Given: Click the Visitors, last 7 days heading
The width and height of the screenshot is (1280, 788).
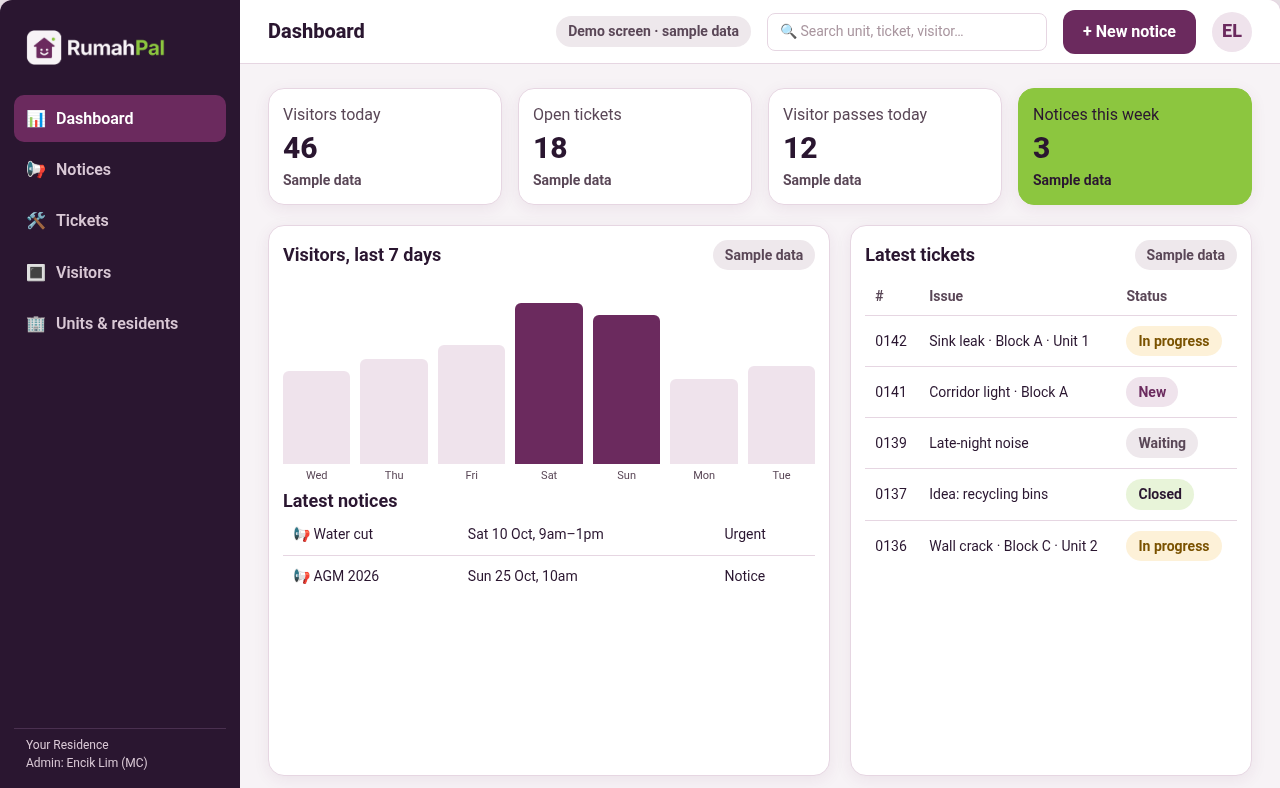Looking at the screenshot, I should coord(362,255).
